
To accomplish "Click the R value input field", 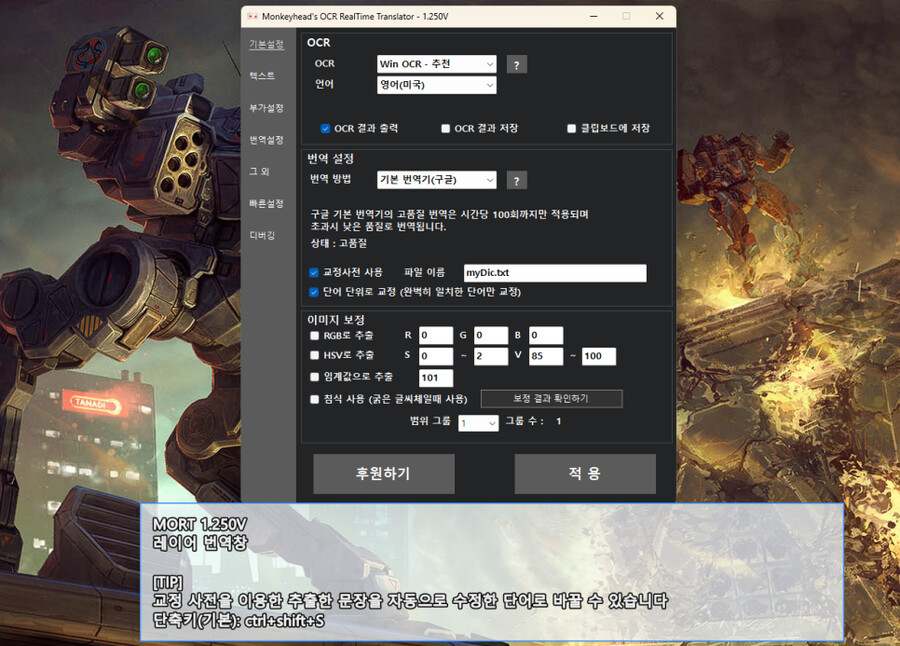I will tap(436, 335).
